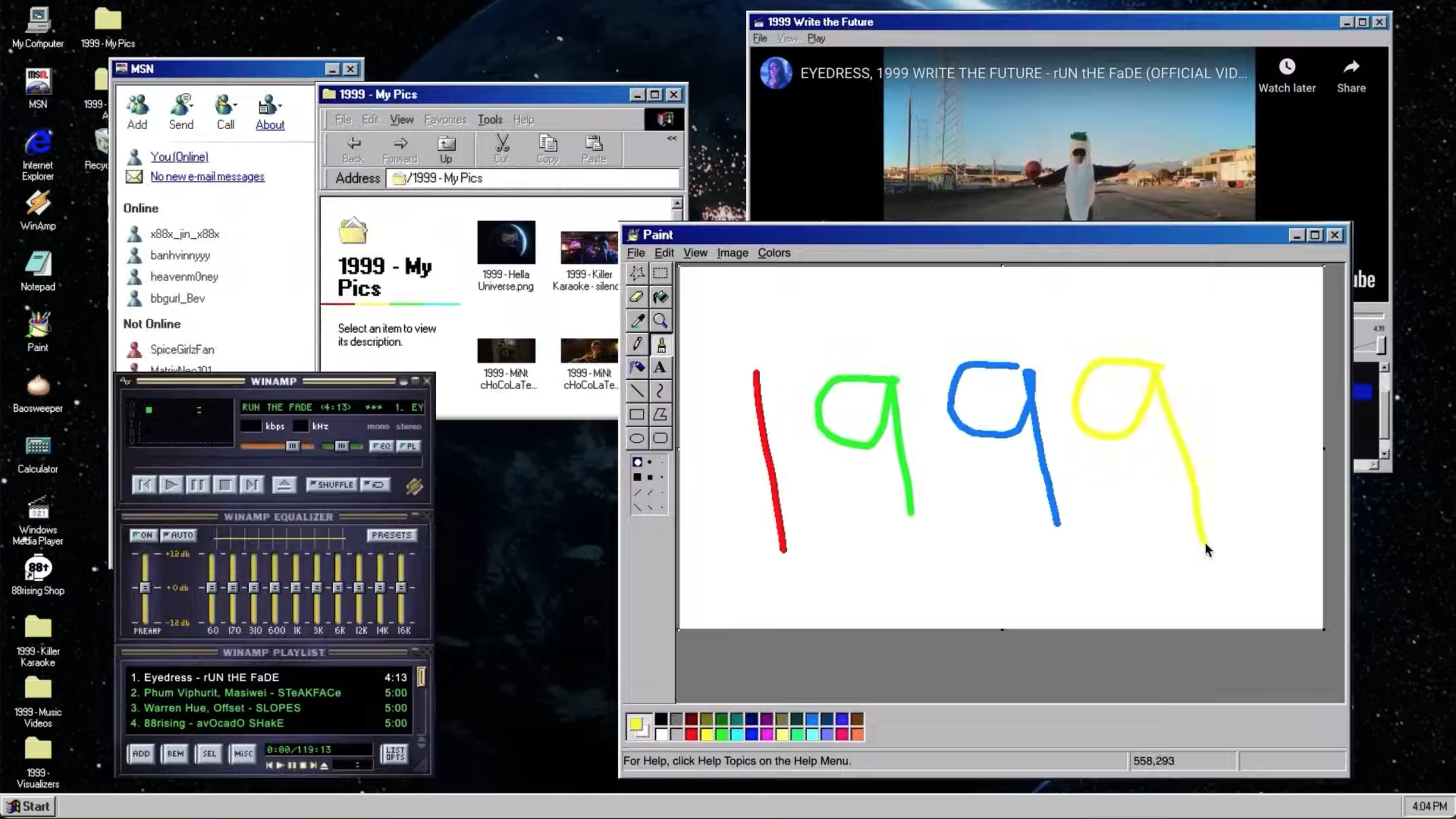Toggle Winamp Shuffle mode
This screenshot has height=819, width=1456.
click(331, 485)
